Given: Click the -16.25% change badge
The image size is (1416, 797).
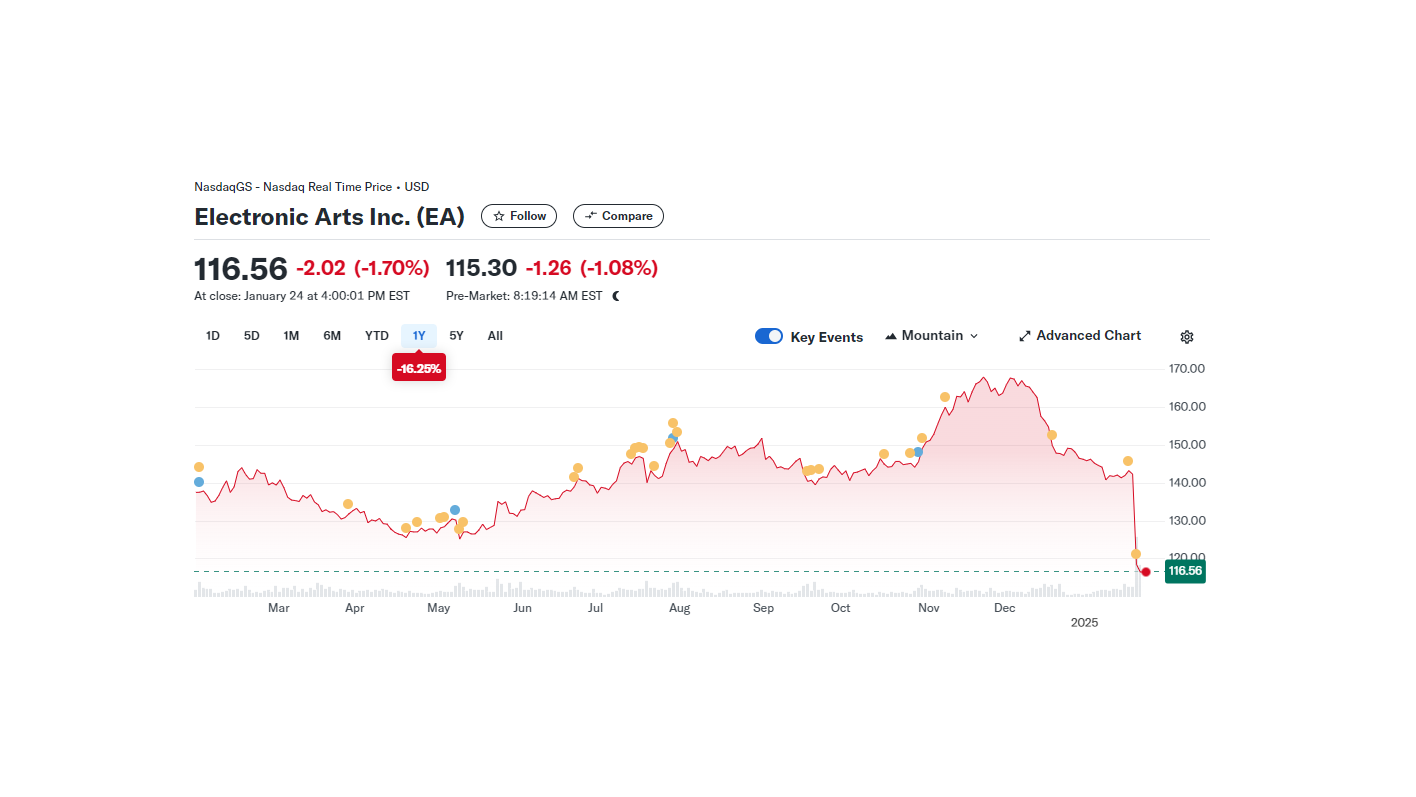Looking at the screenshot, I should [x=419, y=369].
